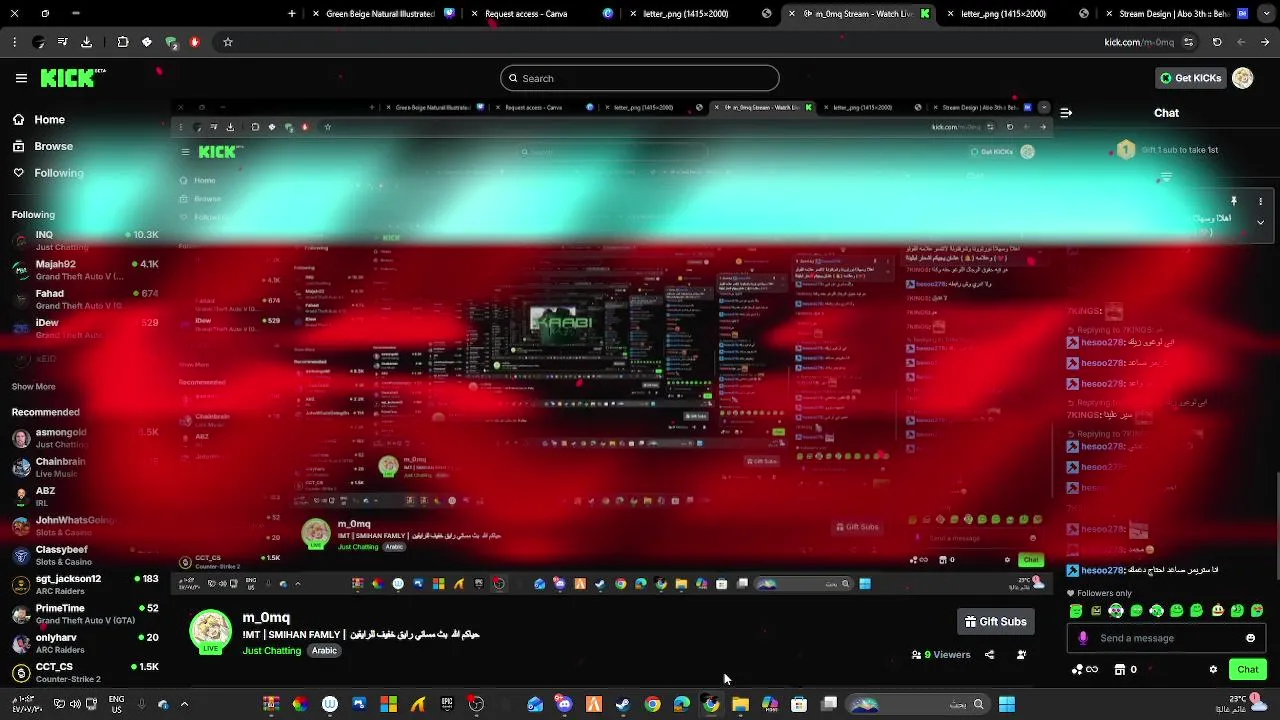Viewport: 1280px width, 720px height.
Task: Click the red shield extension icon
Action: click(x=195, y=42)
